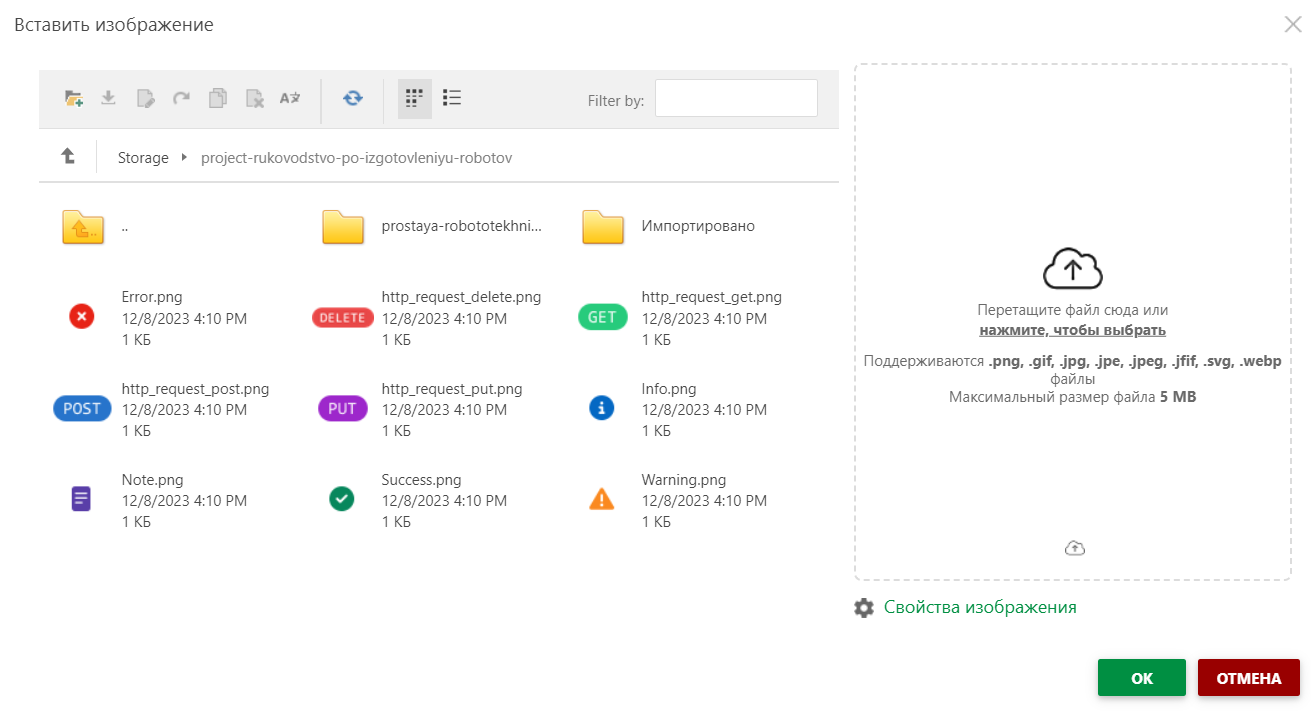Click the delete file toolbar icon
1311x711 pixels.
255,98
